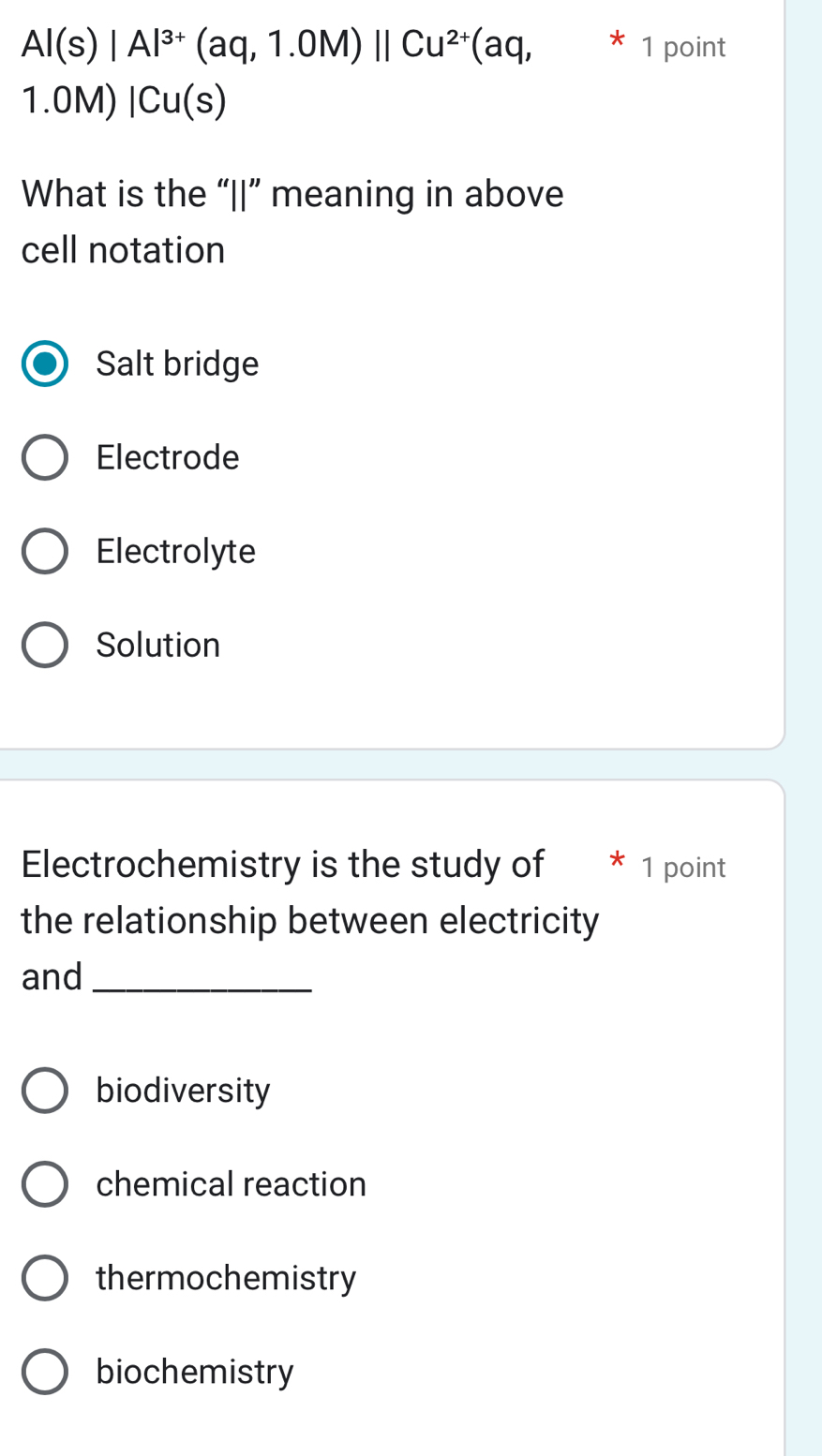The height and width of the screenshot is (1456, 822).
Task: Click '1 point' label on cell notation question
Action: [x=683, y=47]
